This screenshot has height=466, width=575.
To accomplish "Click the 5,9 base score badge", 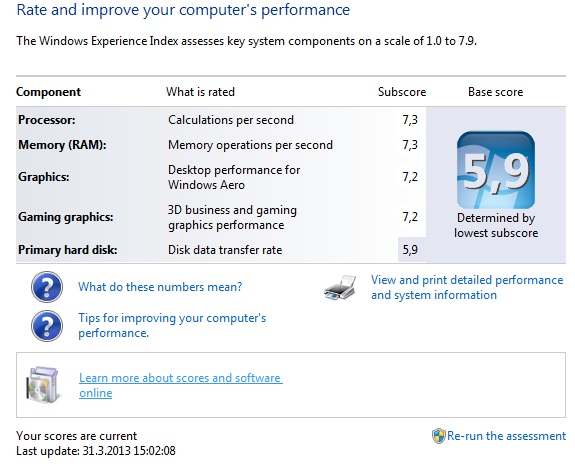I will click(496, 170).
